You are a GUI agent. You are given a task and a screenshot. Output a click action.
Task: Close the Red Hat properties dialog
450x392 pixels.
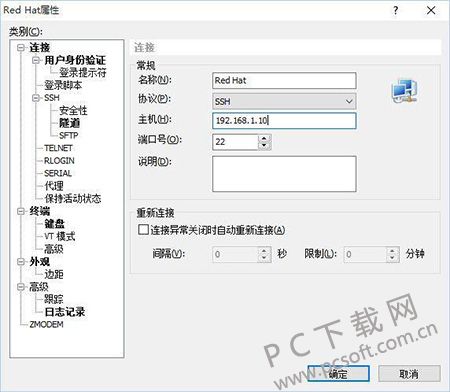point(431,10)
